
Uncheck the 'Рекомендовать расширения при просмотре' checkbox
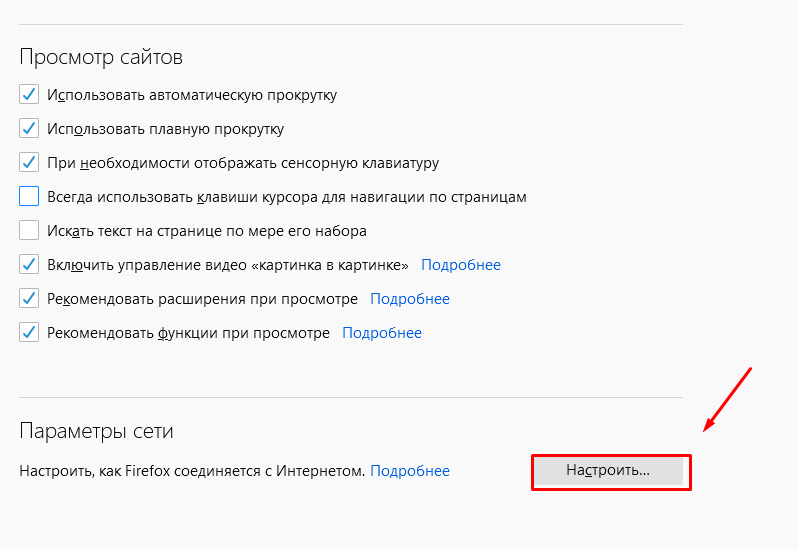pos(29,299)
